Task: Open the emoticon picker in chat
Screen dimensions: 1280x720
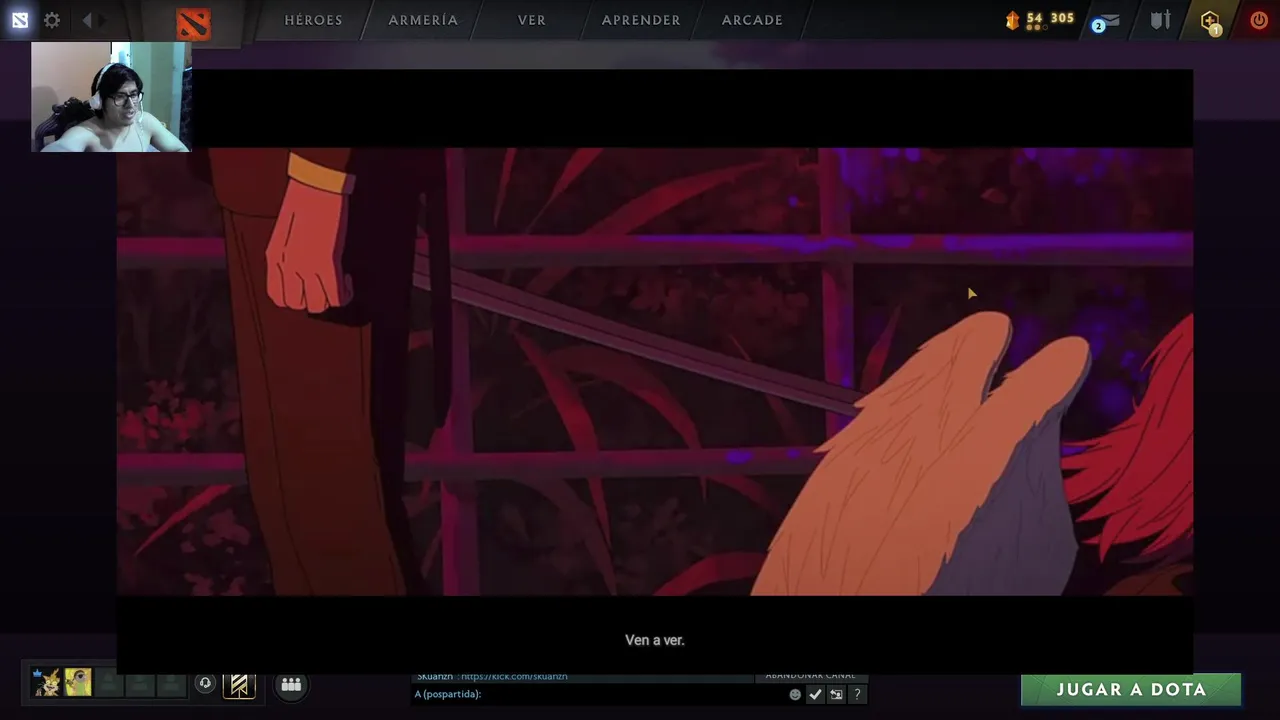Action: [795, 694]
